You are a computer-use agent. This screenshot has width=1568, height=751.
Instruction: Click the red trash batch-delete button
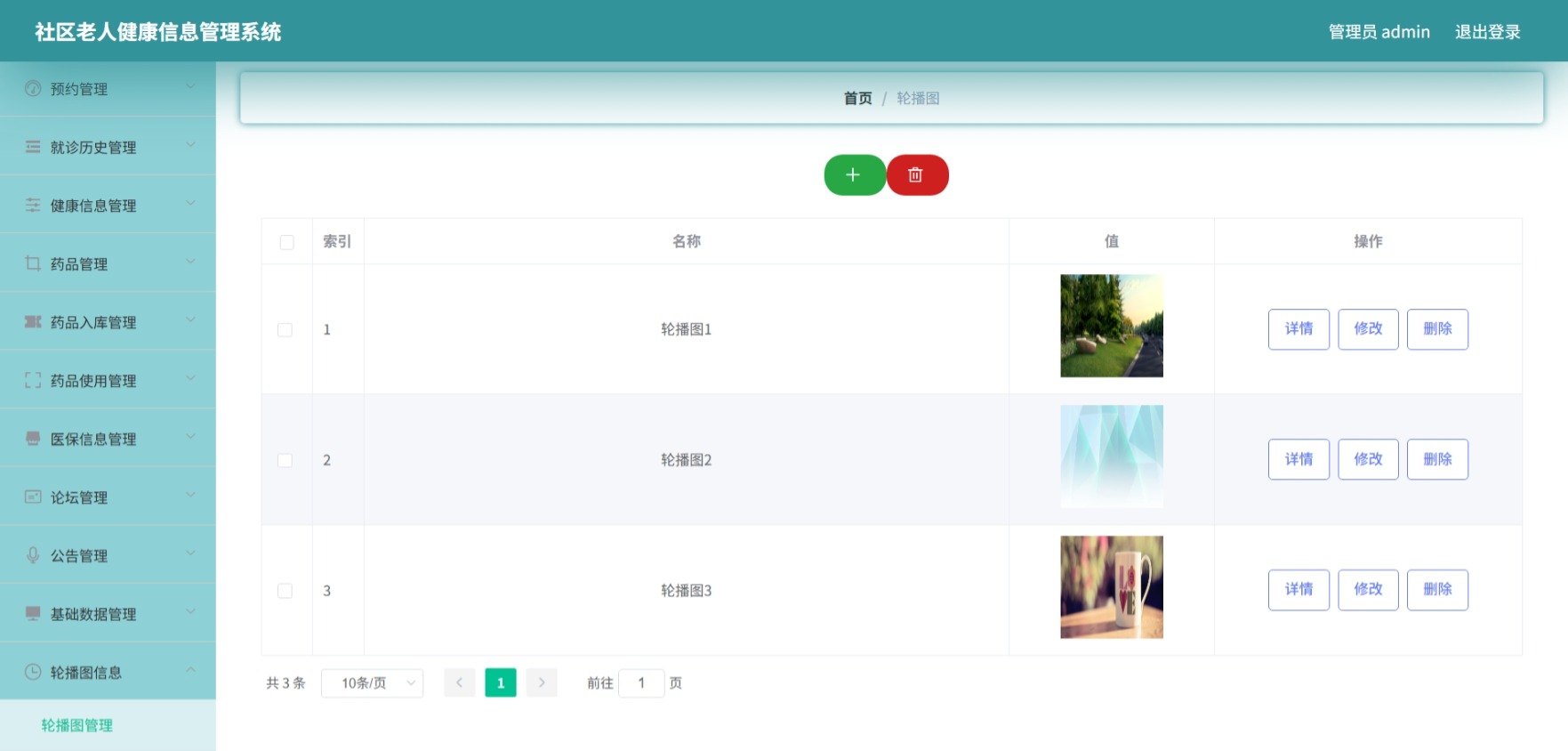click(917, 175)
